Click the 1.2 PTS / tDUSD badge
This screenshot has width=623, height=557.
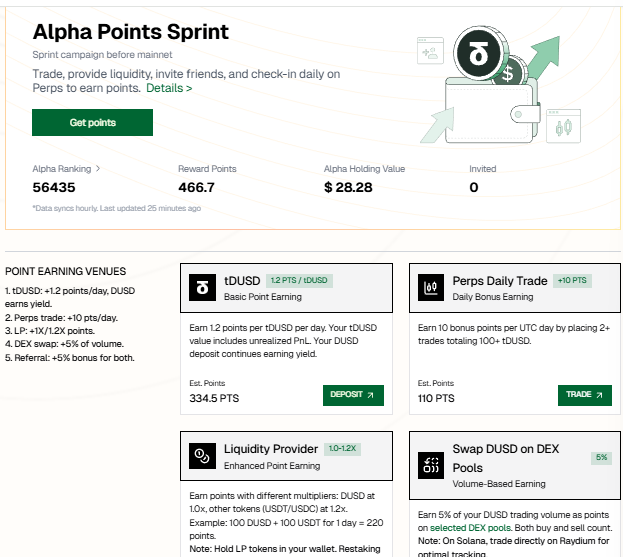tap(299, 280)
